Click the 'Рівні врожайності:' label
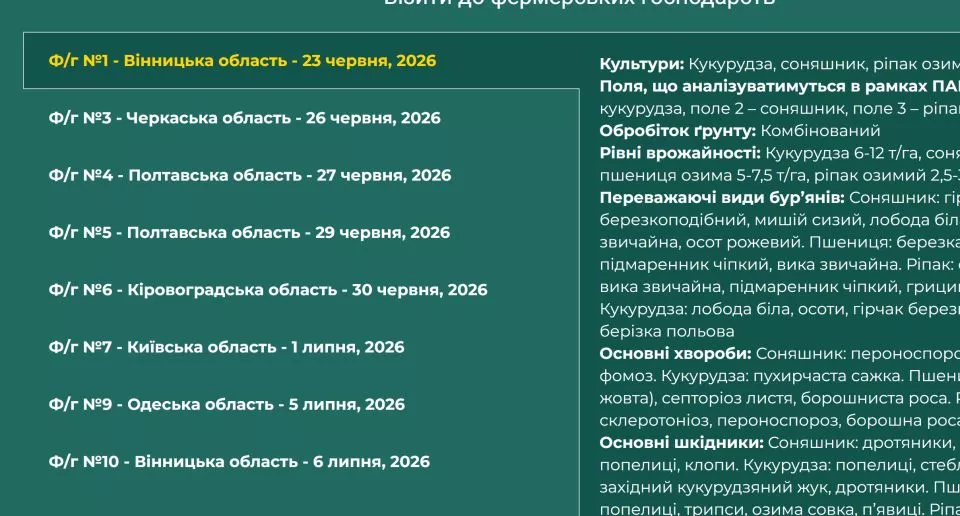 tap(680, 153)
